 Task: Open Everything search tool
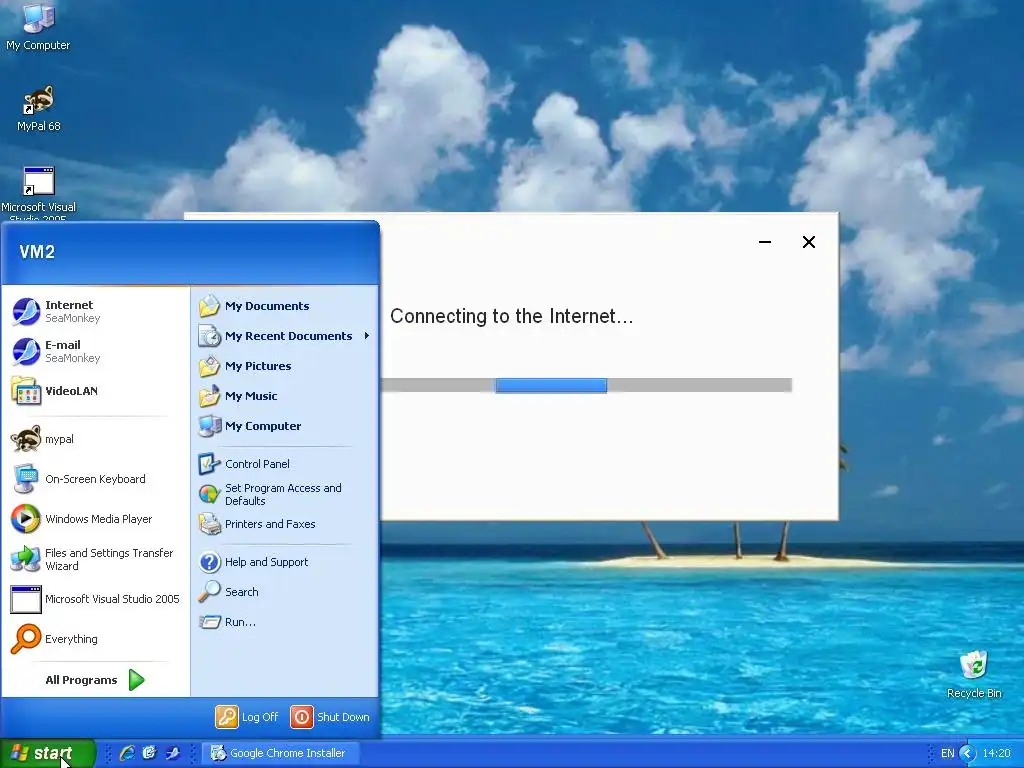(x=95, y=639)
